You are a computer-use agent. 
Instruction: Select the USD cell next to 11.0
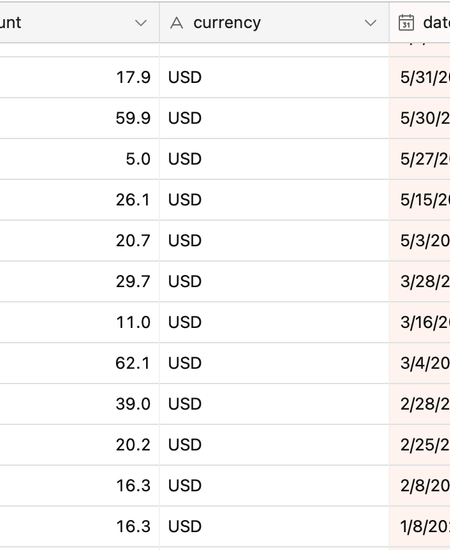274,322
